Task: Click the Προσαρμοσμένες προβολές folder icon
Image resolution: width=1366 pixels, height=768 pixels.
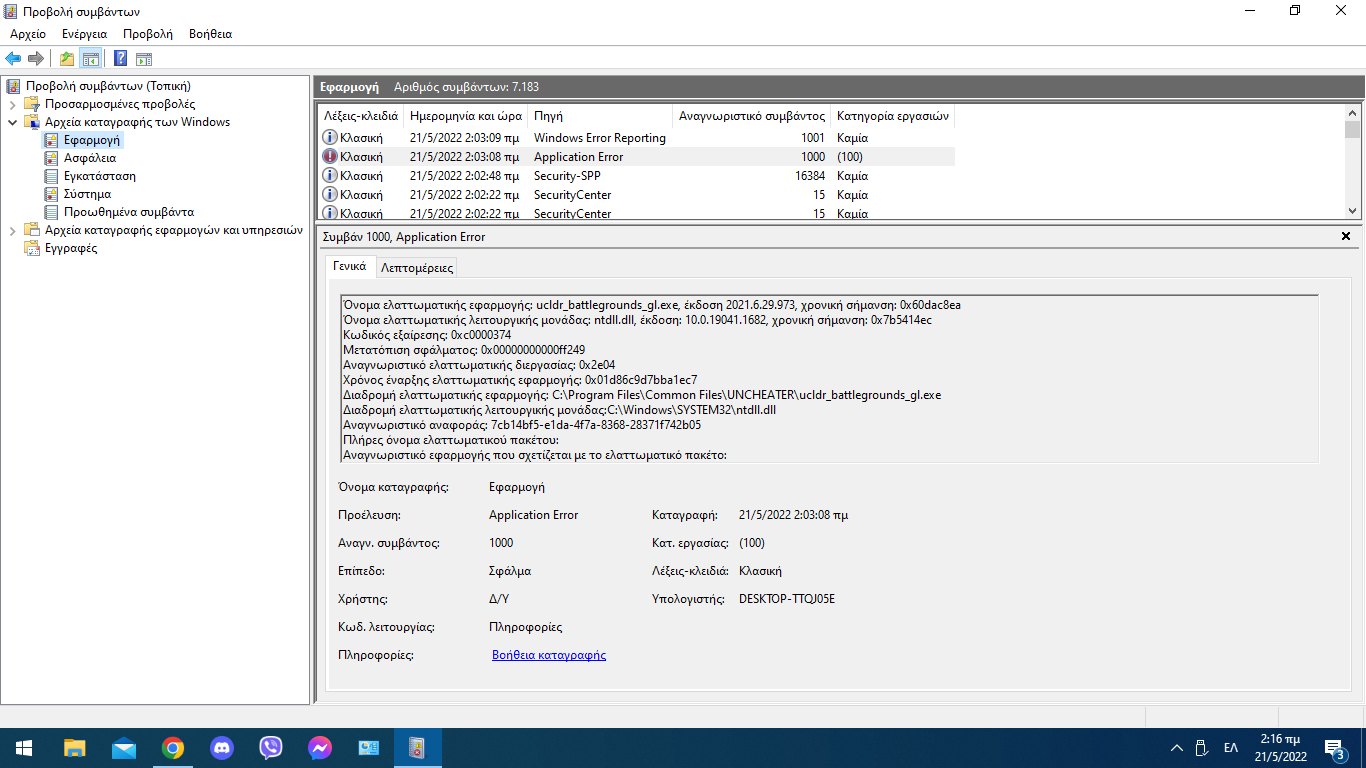Action: click(x=32, y=104)
